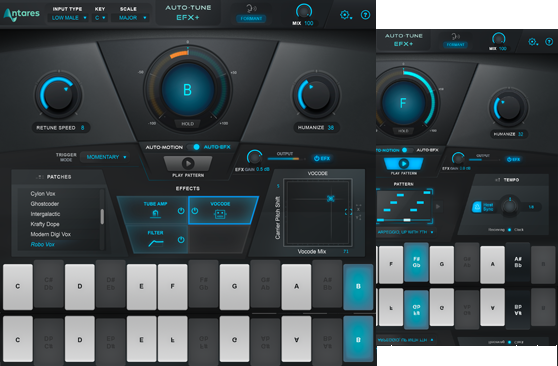Click the Retune Speed value 8

(83, 127)
